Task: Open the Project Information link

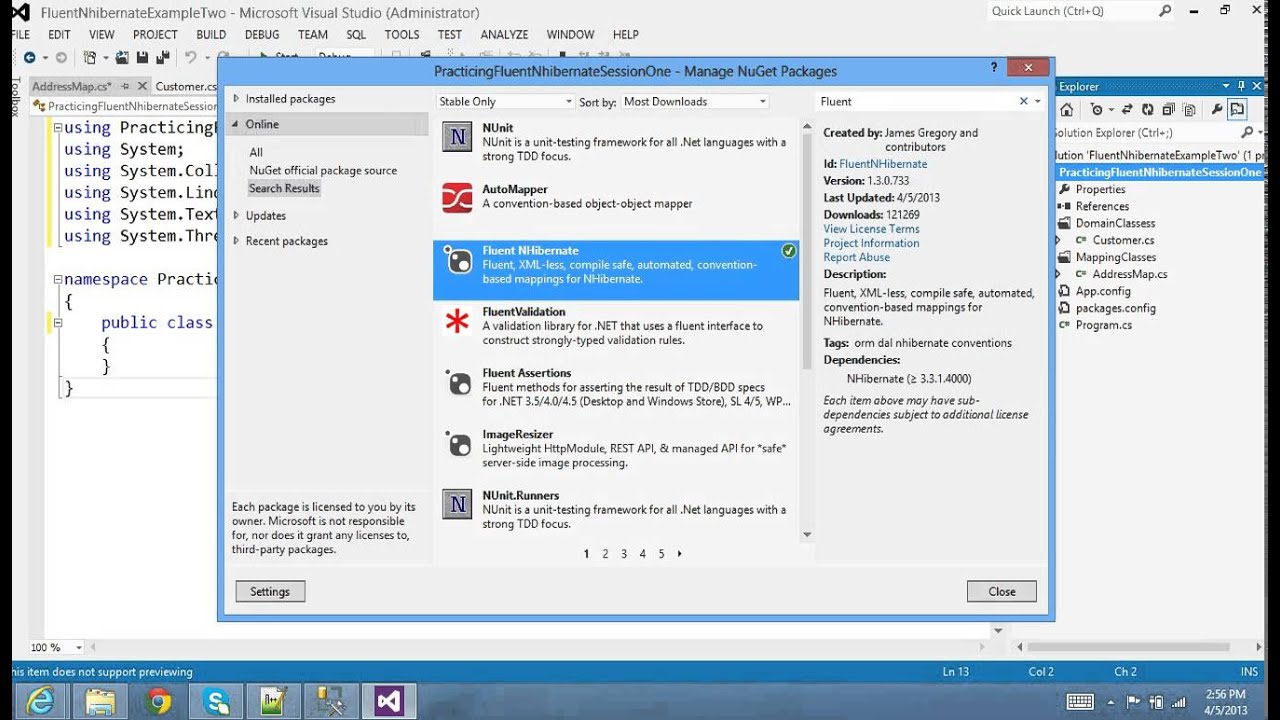Action: click(871, 243)
